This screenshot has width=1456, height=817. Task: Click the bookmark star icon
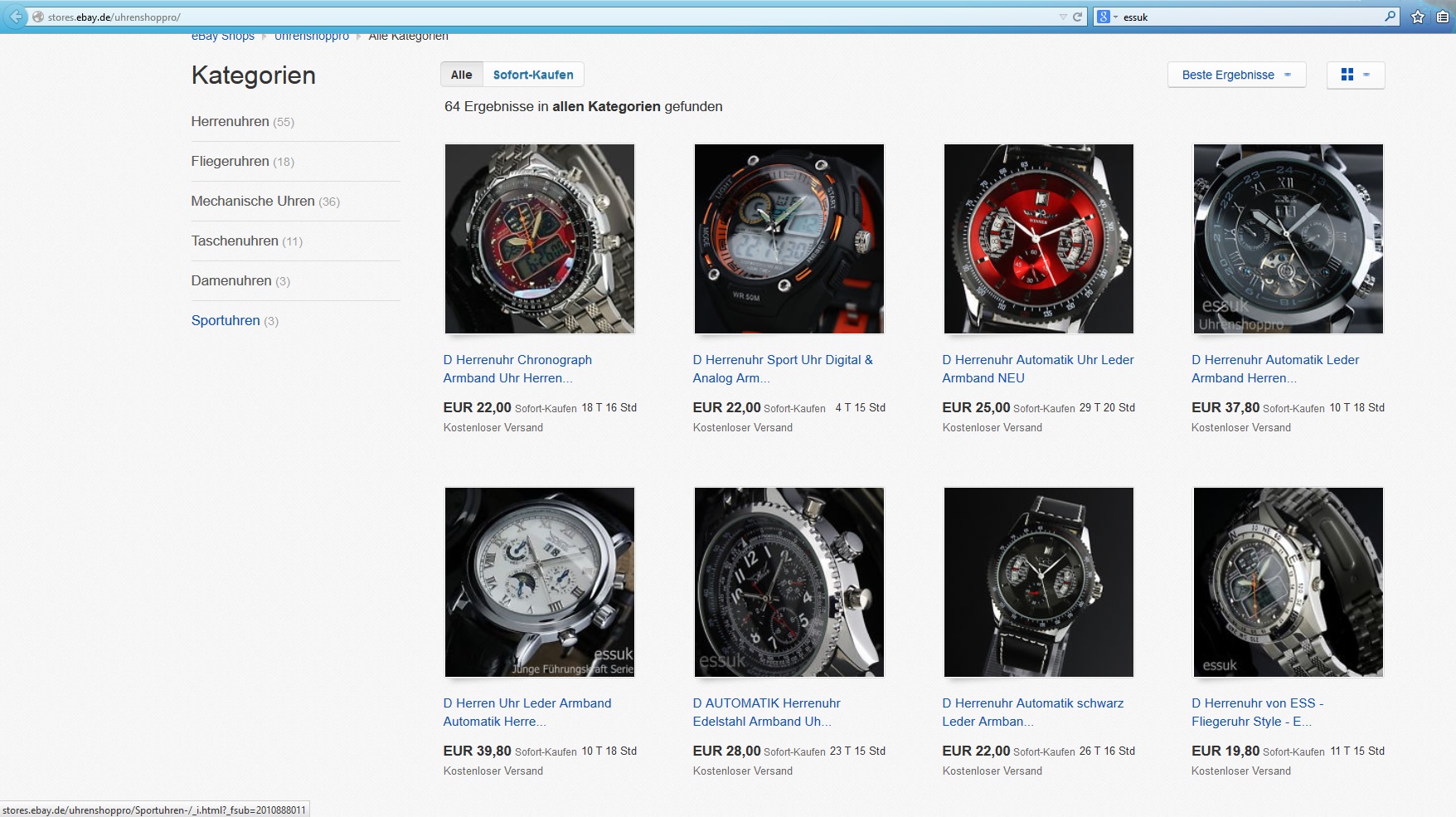[x=1418, y=17]
